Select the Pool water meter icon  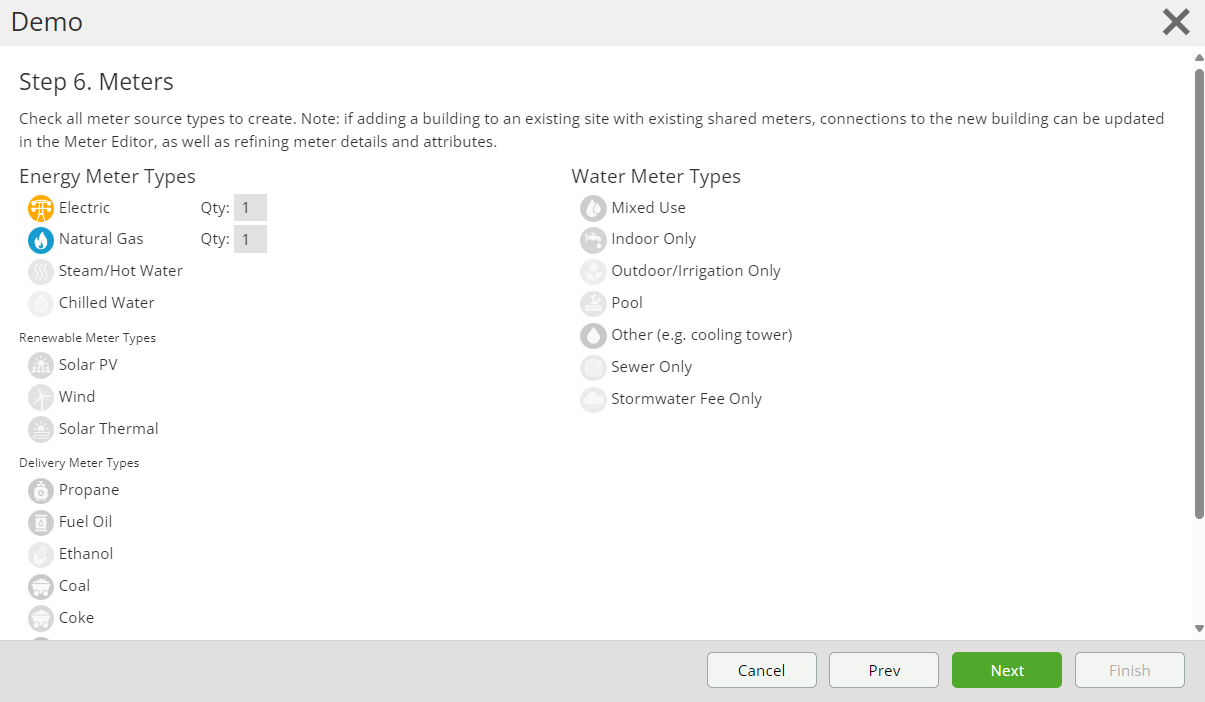tap(593, 304)
